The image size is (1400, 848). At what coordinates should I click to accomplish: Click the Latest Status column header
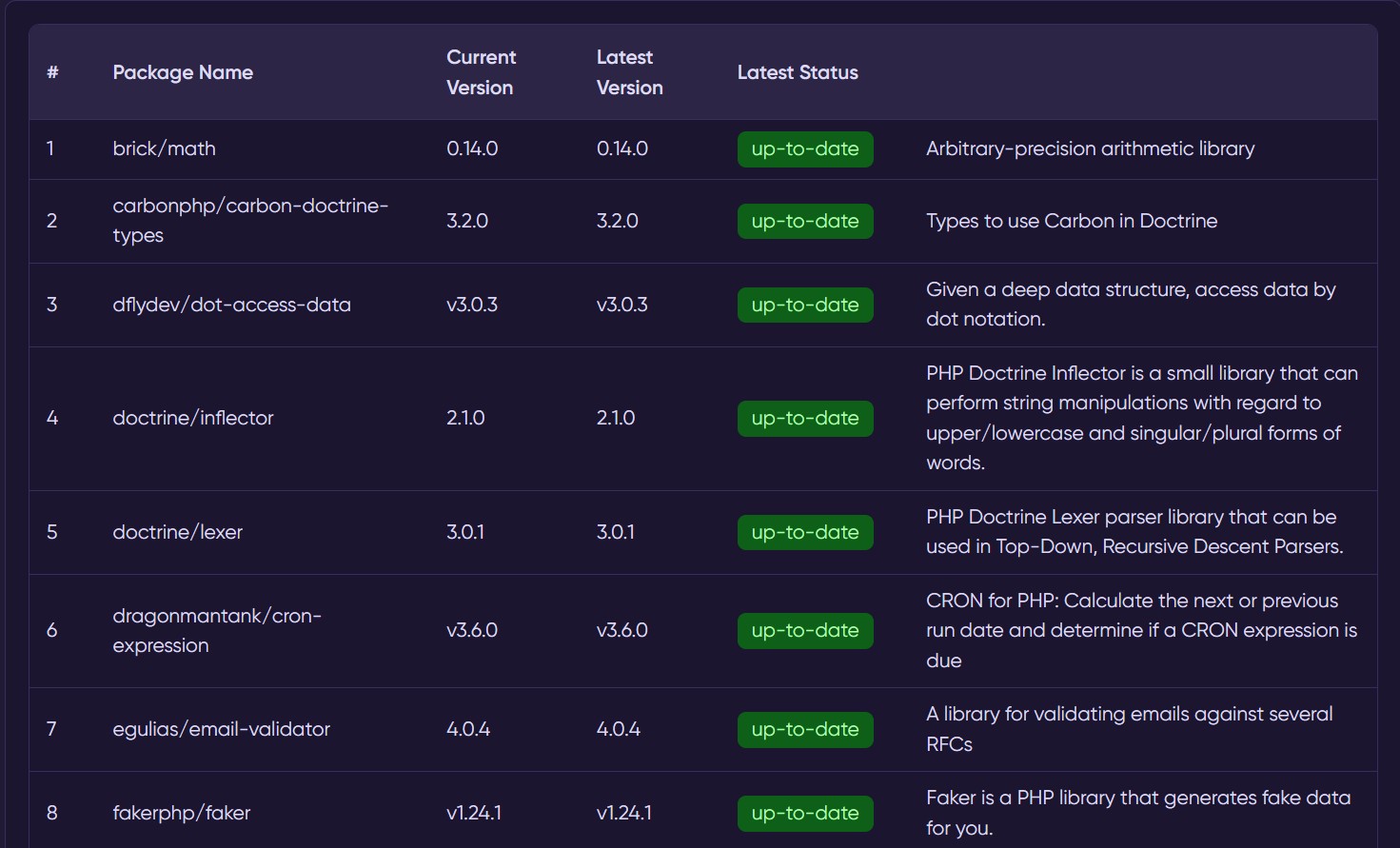point(798,72)
